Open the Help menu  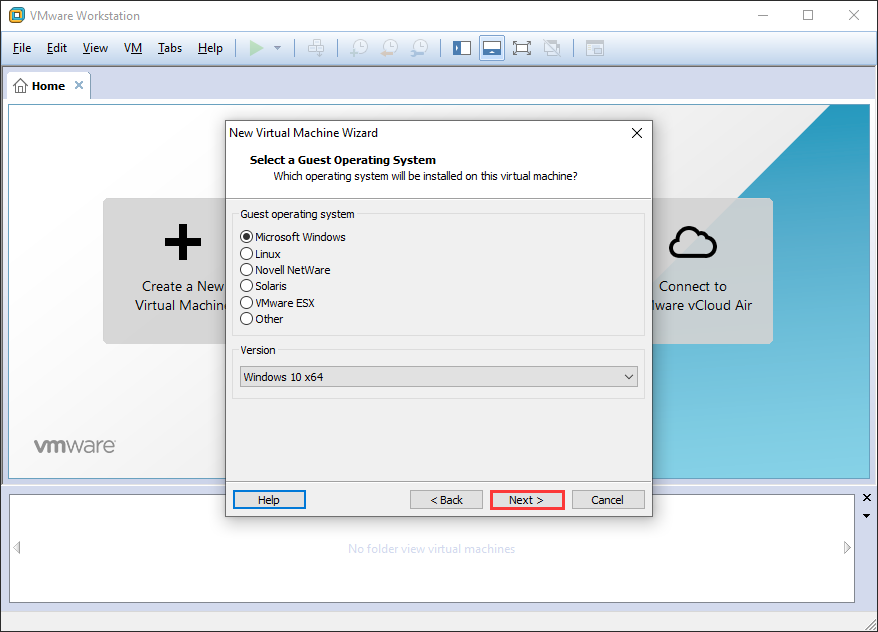point(210,48)
